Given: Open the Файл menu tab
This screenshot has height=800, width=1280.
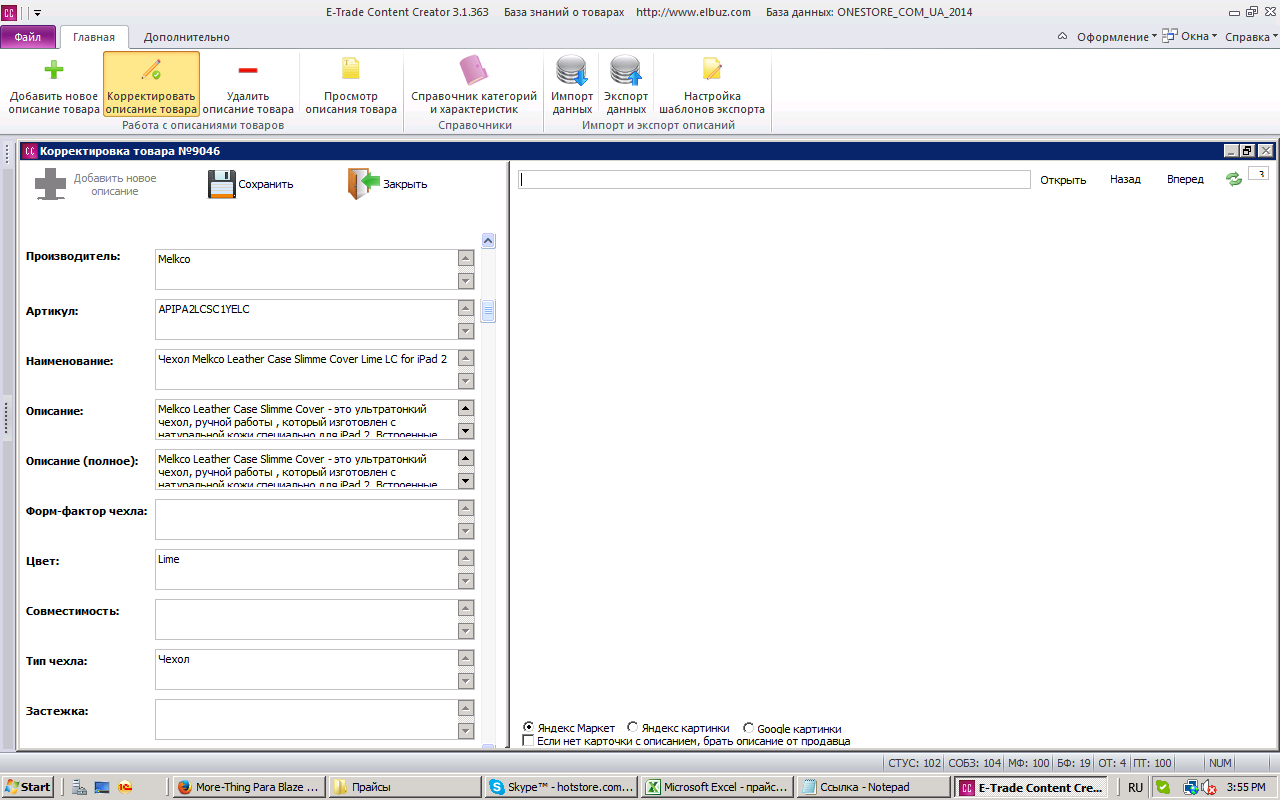Looking at the screenshot, I should pos(28,37).
